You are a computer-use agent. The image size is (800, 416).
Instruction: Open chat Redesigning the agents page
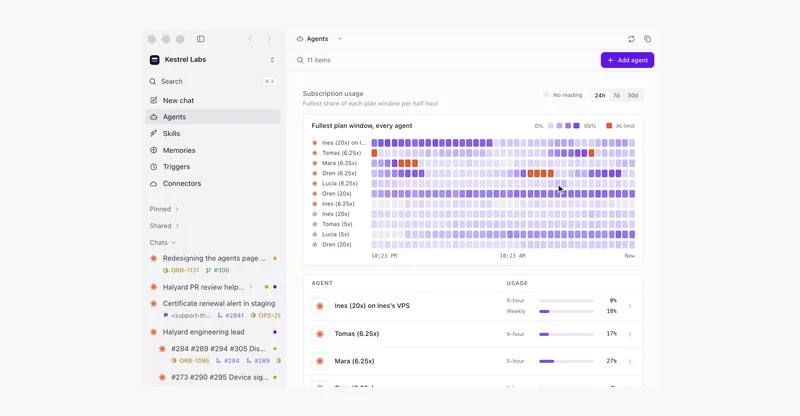(x=214, y=258)
